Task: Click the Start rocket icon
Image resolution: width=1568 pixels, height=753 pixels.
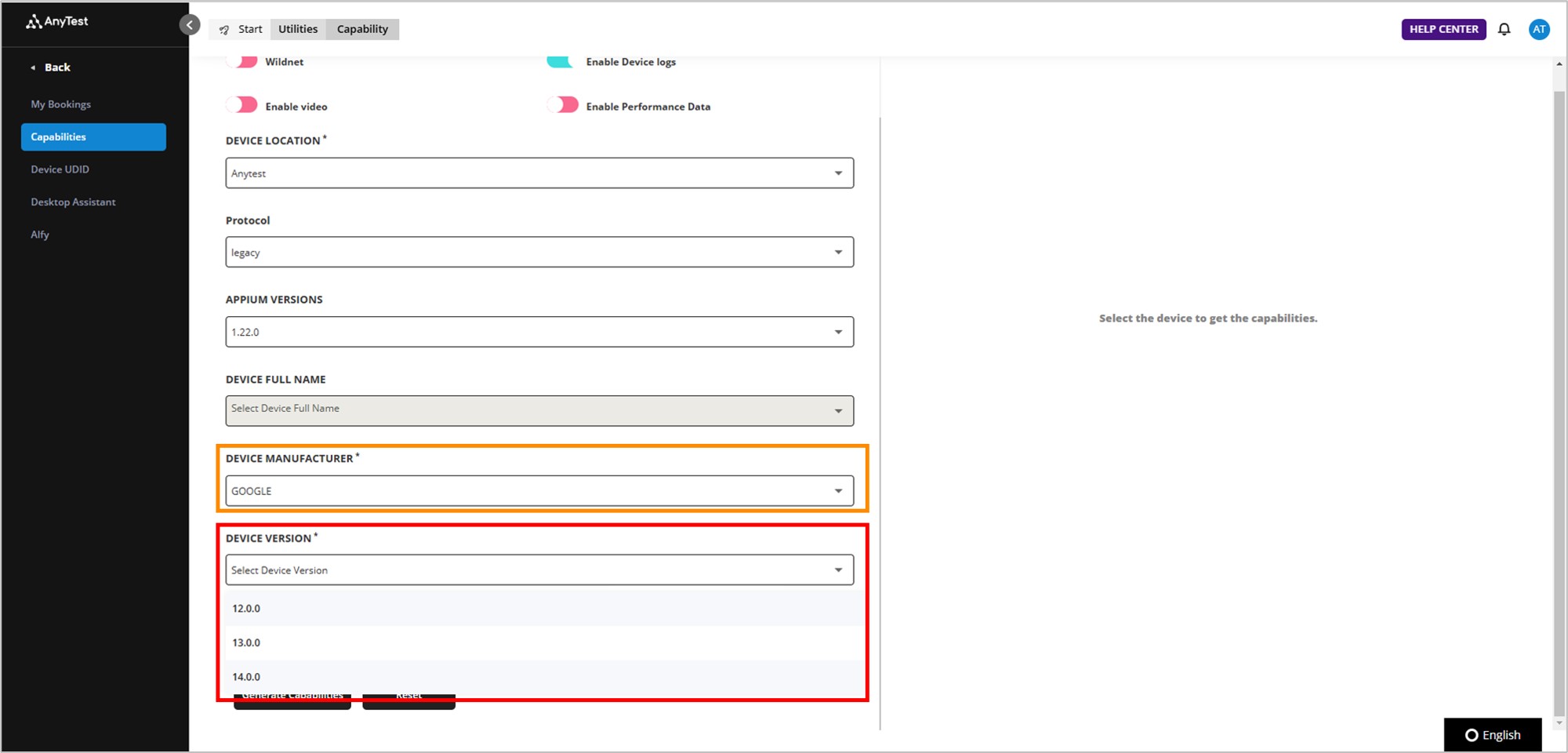Action: click(224, 30)
